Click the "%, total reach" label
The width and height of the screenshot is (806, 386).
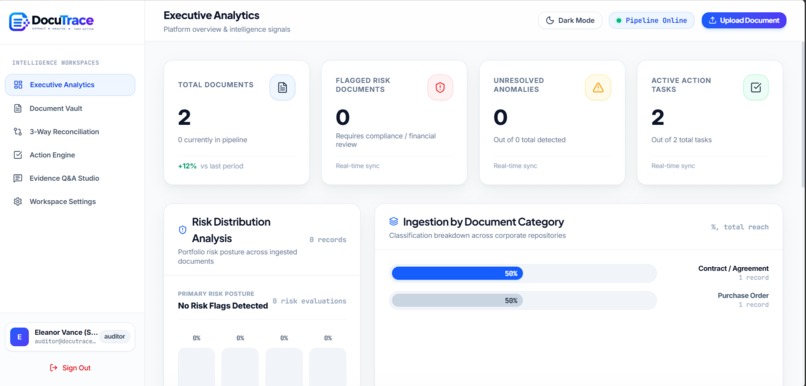tap(740, 227)
